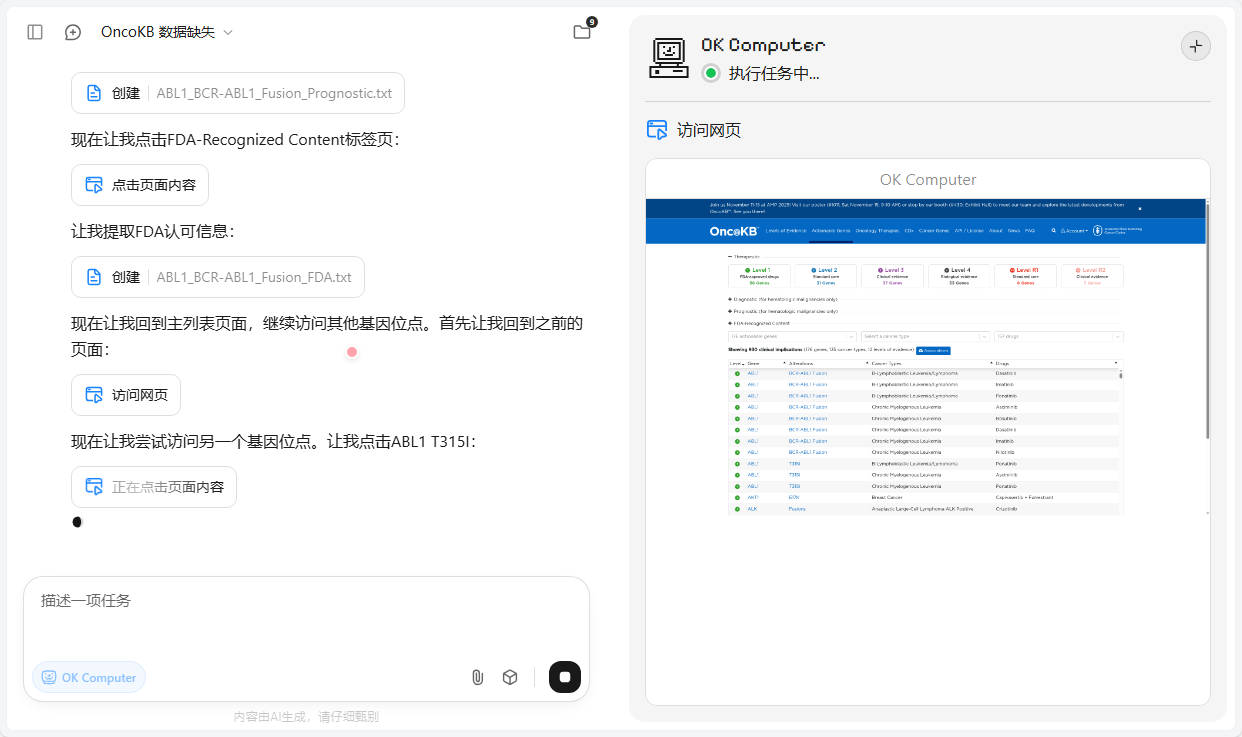Click Fusions link in the ALK row
This screenshot has height=737, width=1242.
coord(797,508)
